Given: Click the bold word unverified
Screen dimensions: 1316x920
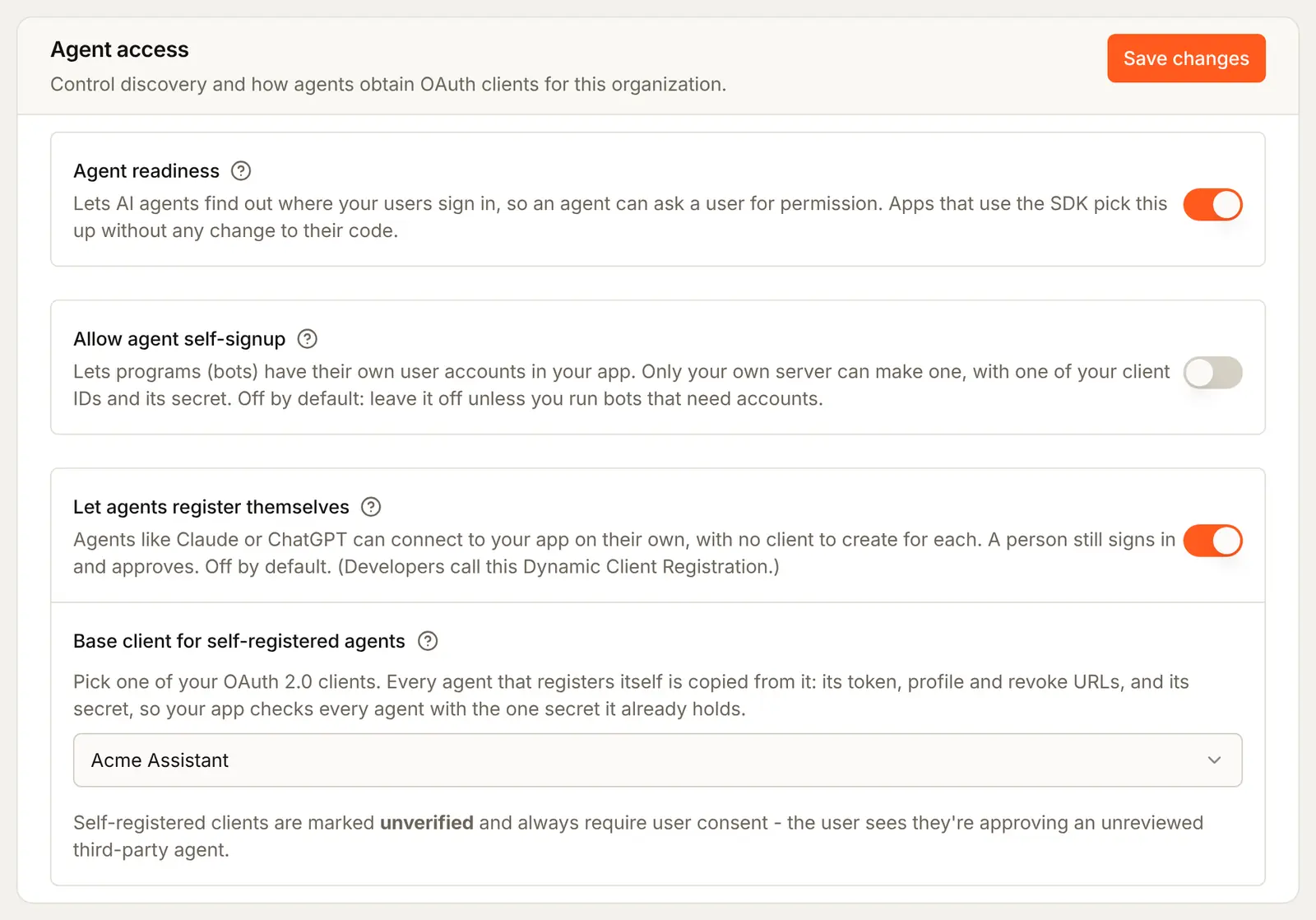Looking at the screenshot, I should click(427, 823).
